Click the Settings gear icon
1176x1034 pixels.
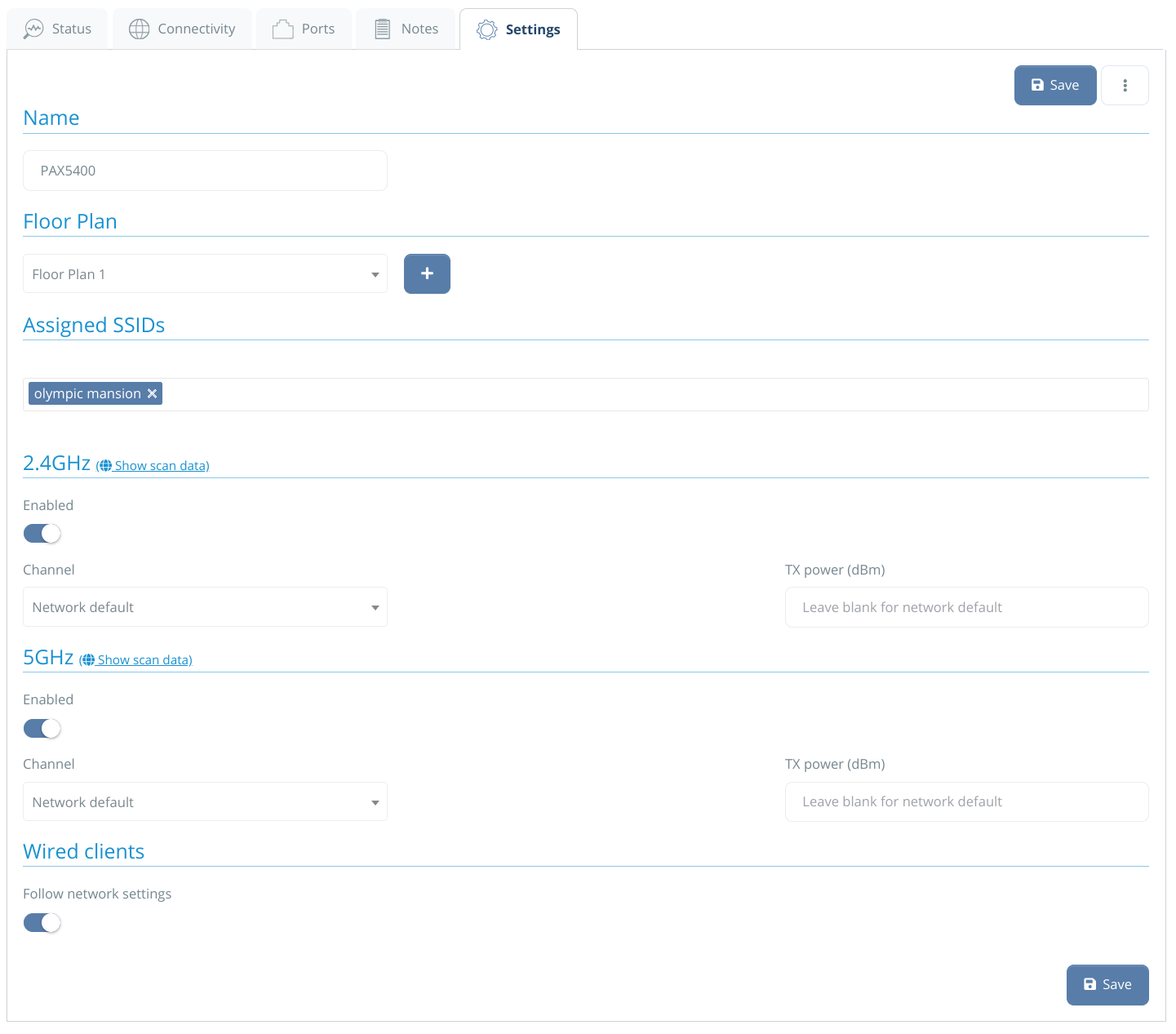[x=487, y=29]
